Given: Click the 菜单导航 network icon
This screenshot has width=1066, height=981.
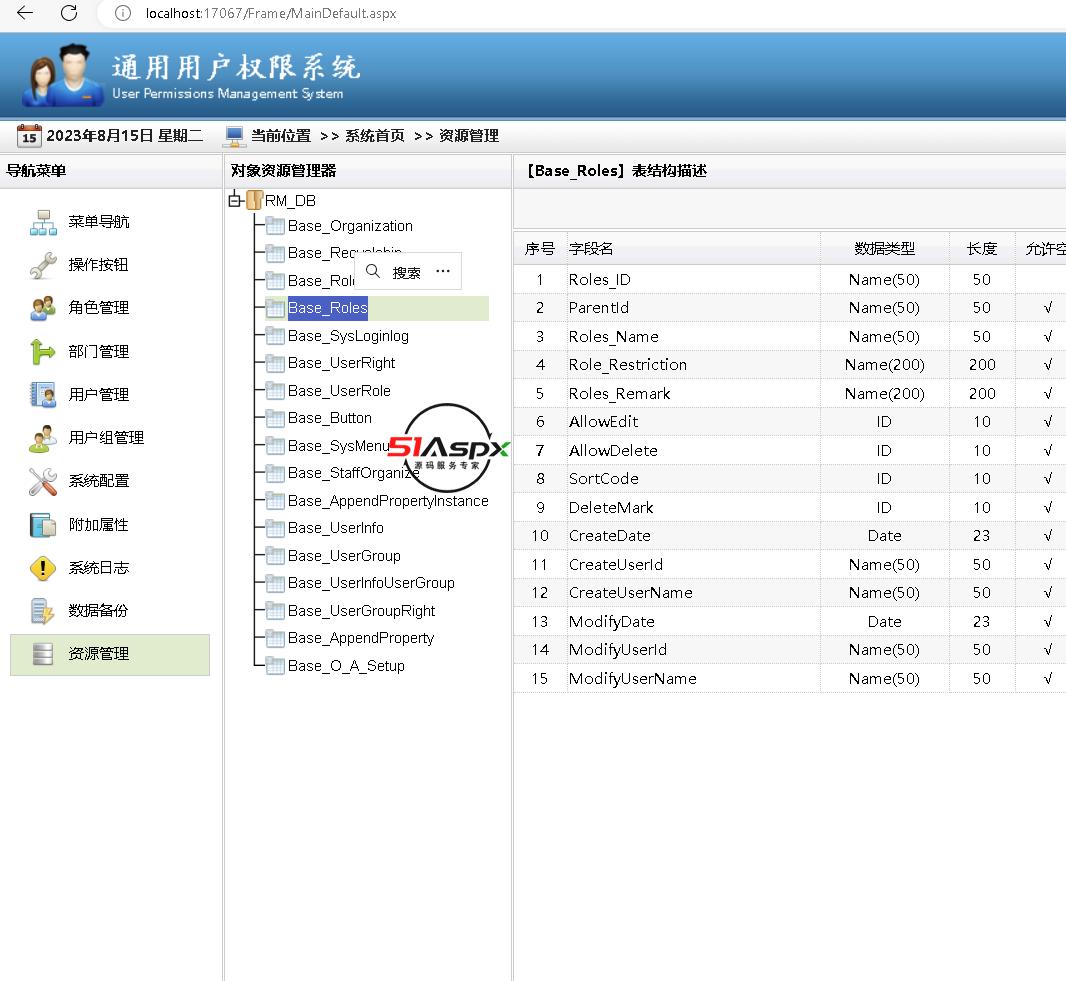Looking at the screenshot, I should point(44,222).
